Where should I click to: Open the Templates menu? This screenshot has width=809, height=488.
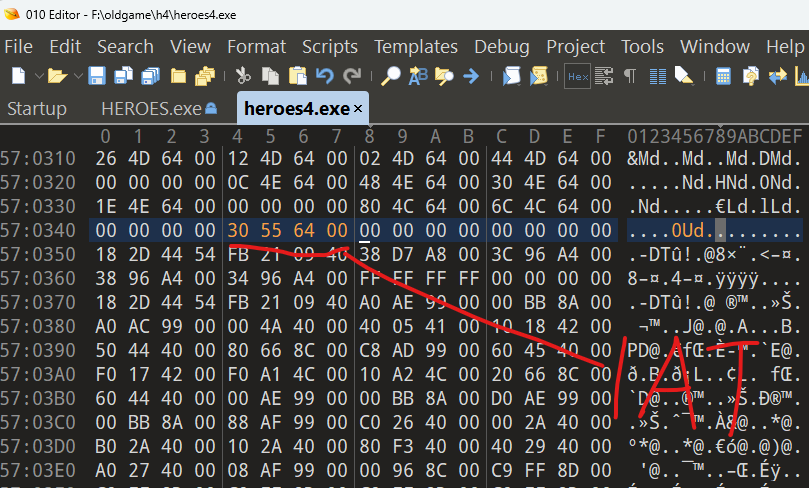tap(416, 47)
